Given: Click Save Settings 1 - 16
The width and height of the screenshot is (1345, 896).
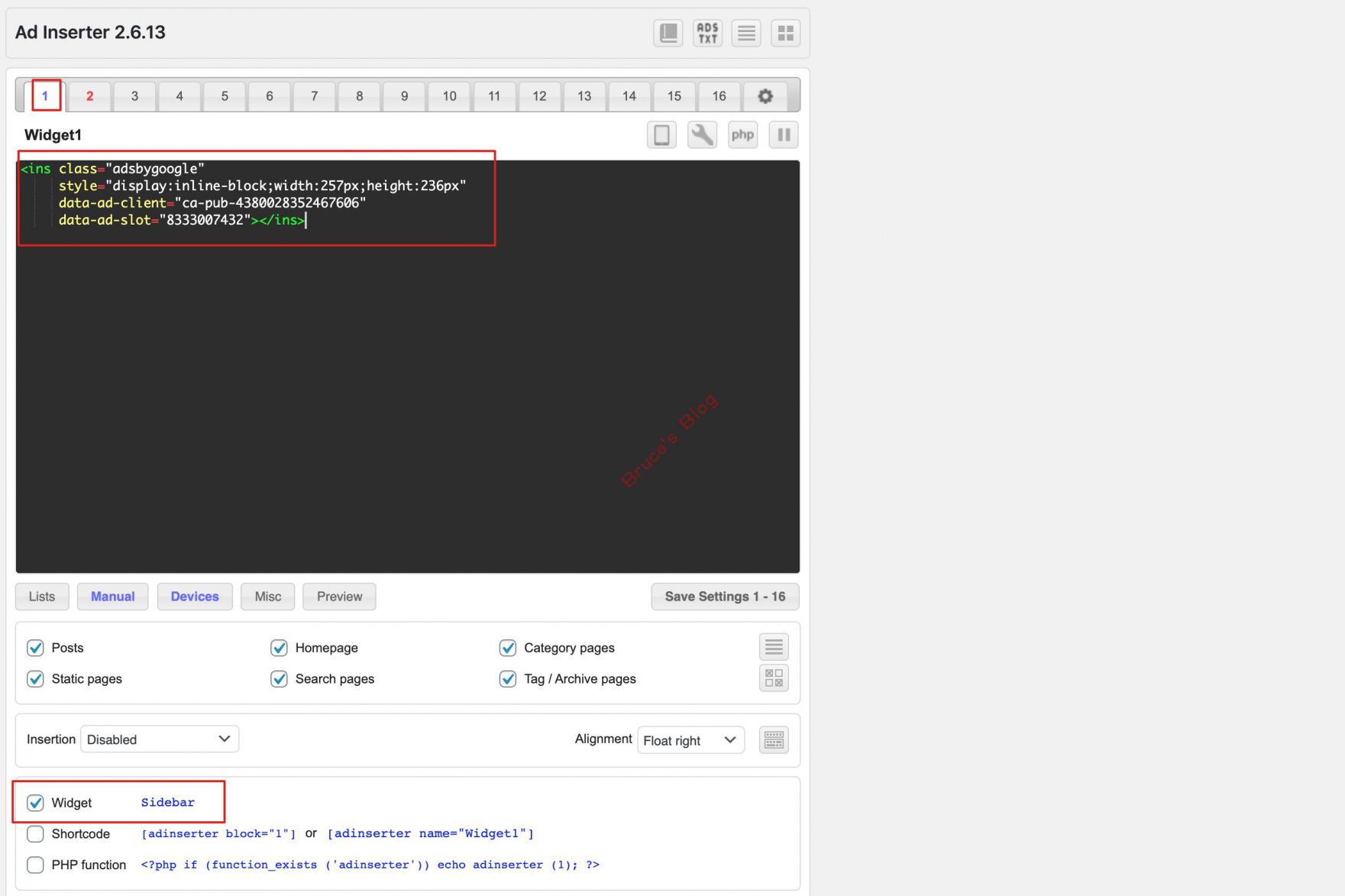Looking at the screenshot, I should pos(725,597).
